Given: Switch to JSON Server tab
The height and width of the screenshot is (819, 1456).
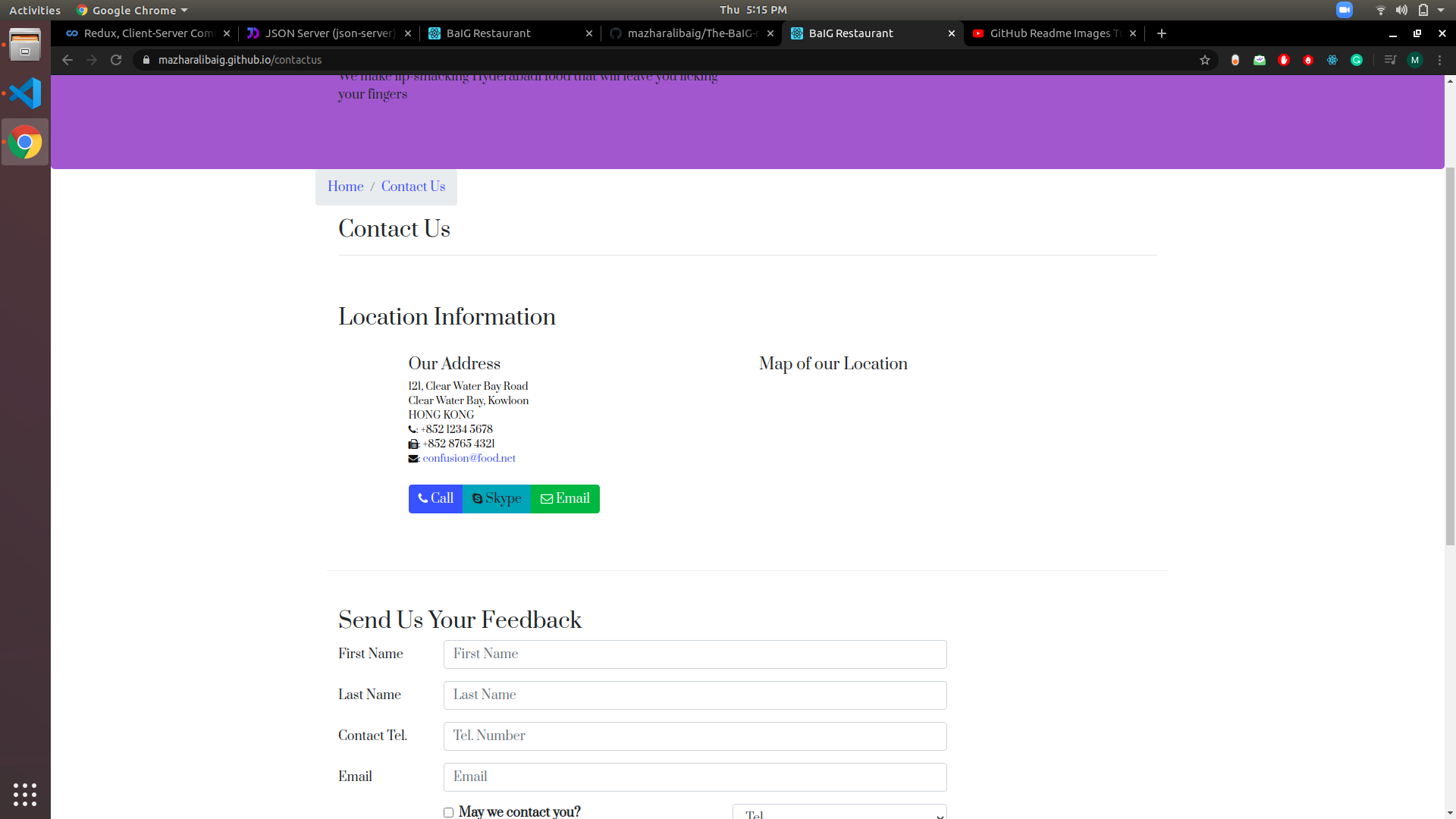Looking at the screenshot, I should (x=330, y=33).
